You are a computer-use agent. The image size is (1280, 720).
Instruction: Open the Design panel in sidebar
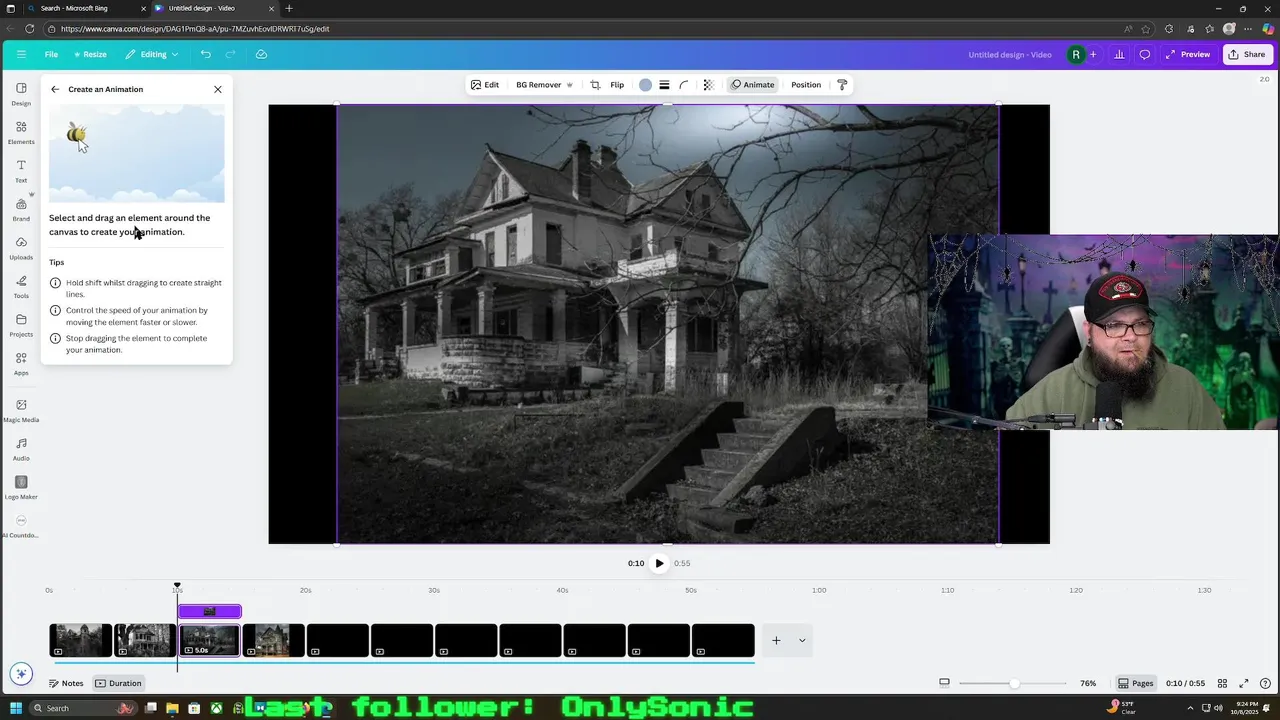click(x=21, y=94)
